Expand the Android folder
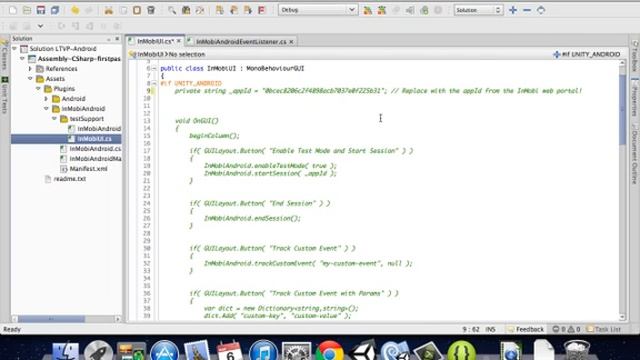Viewport: 640px width, 360px height. 46,99
